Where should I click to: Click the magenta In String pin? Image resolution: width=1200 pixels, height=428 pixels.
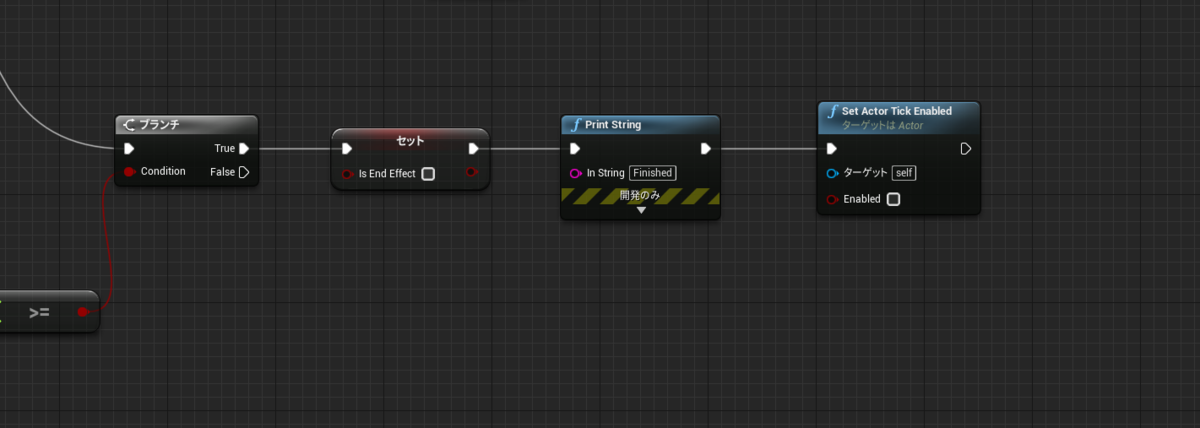click(575, 173)
